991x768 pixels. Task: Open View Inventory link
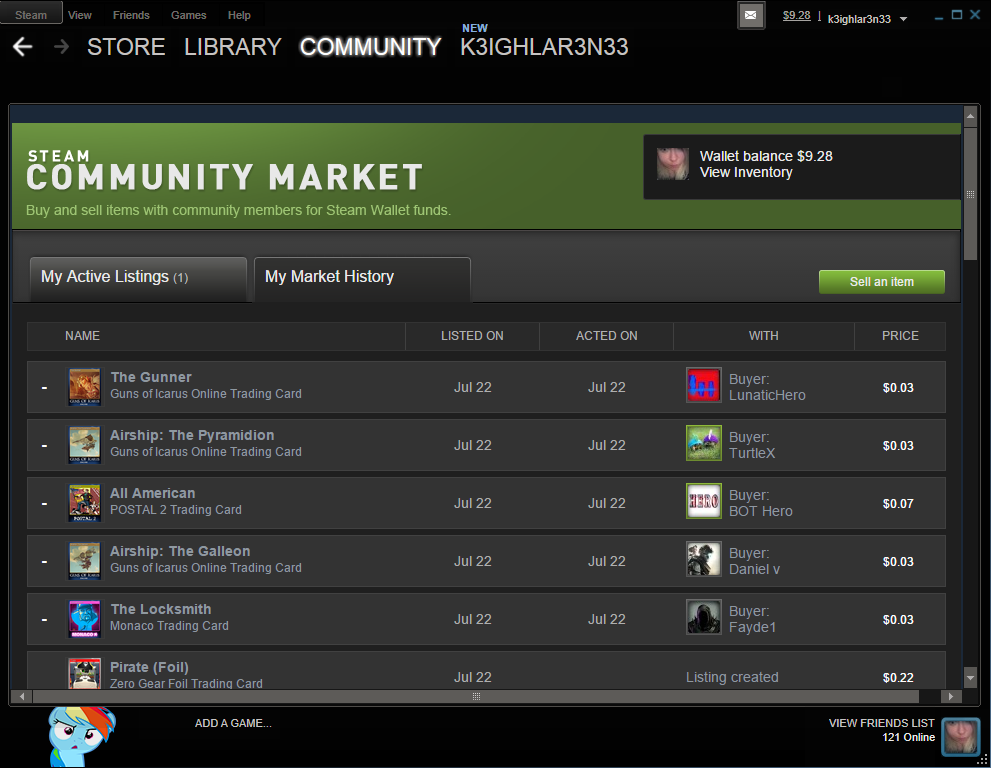pyautogui.click(x=746, y=173)
